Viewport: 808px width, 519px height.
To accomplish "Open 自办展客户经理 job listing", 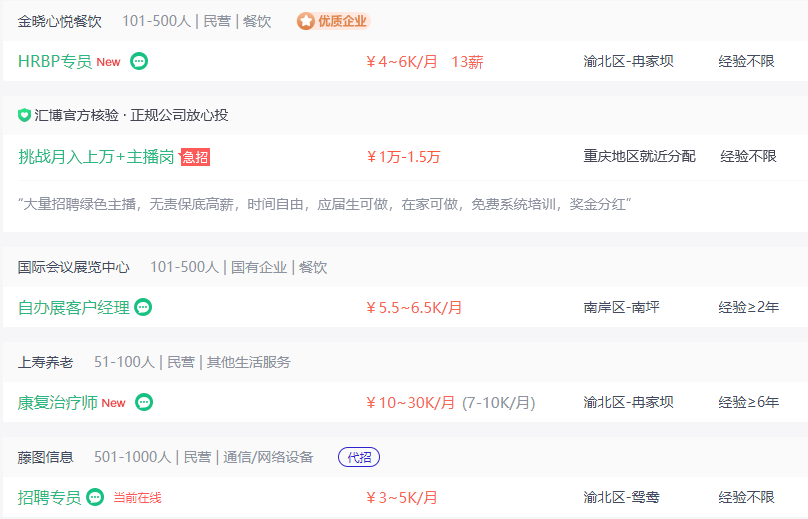I will tap(74, 308).
